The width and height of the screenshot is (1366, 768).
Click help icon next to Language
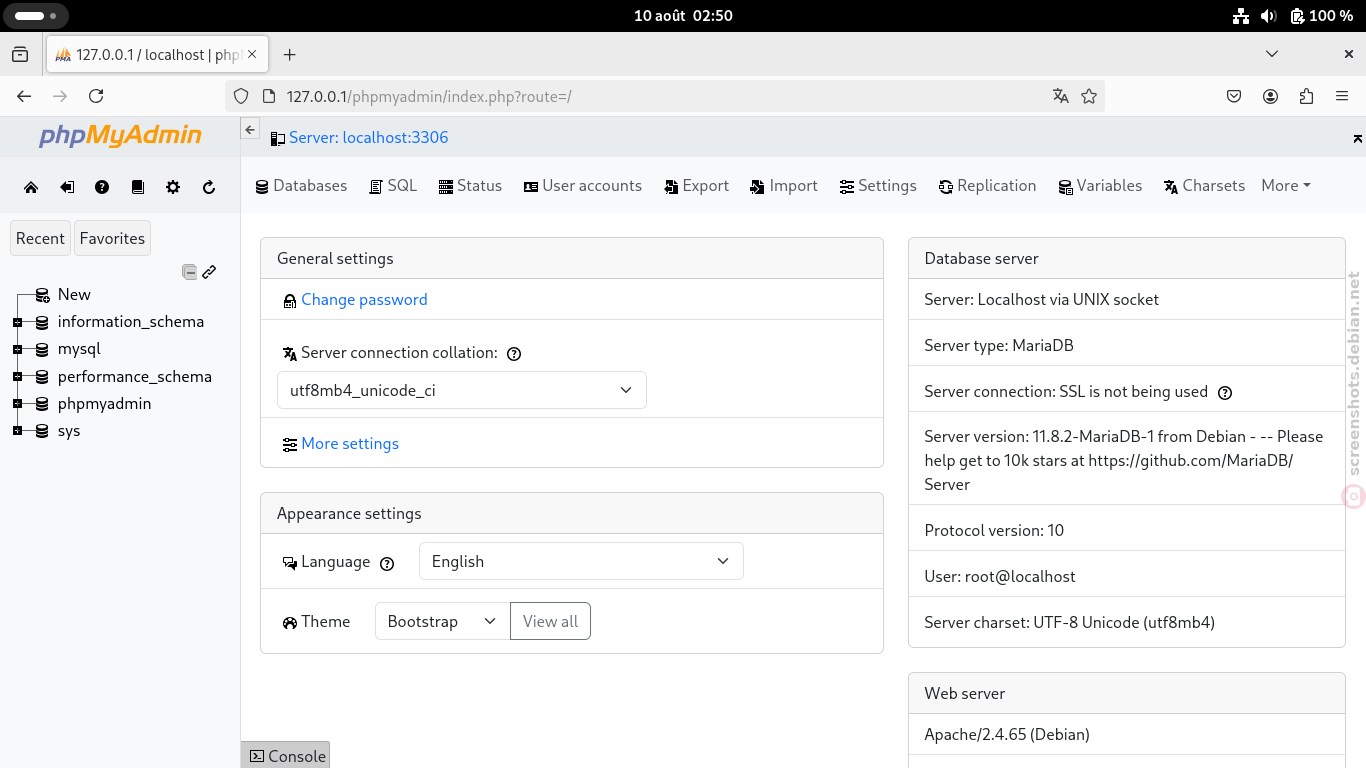click(387, 563)
